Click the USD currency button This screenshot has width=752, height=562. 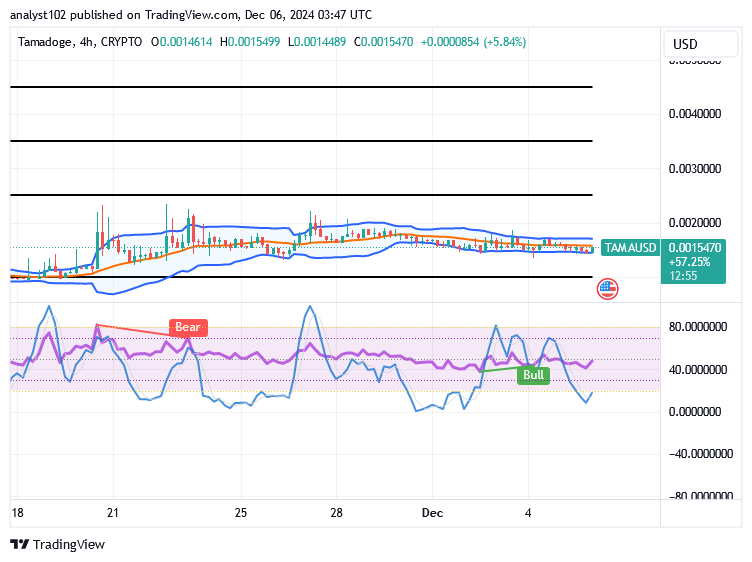(x=700, y=44)
